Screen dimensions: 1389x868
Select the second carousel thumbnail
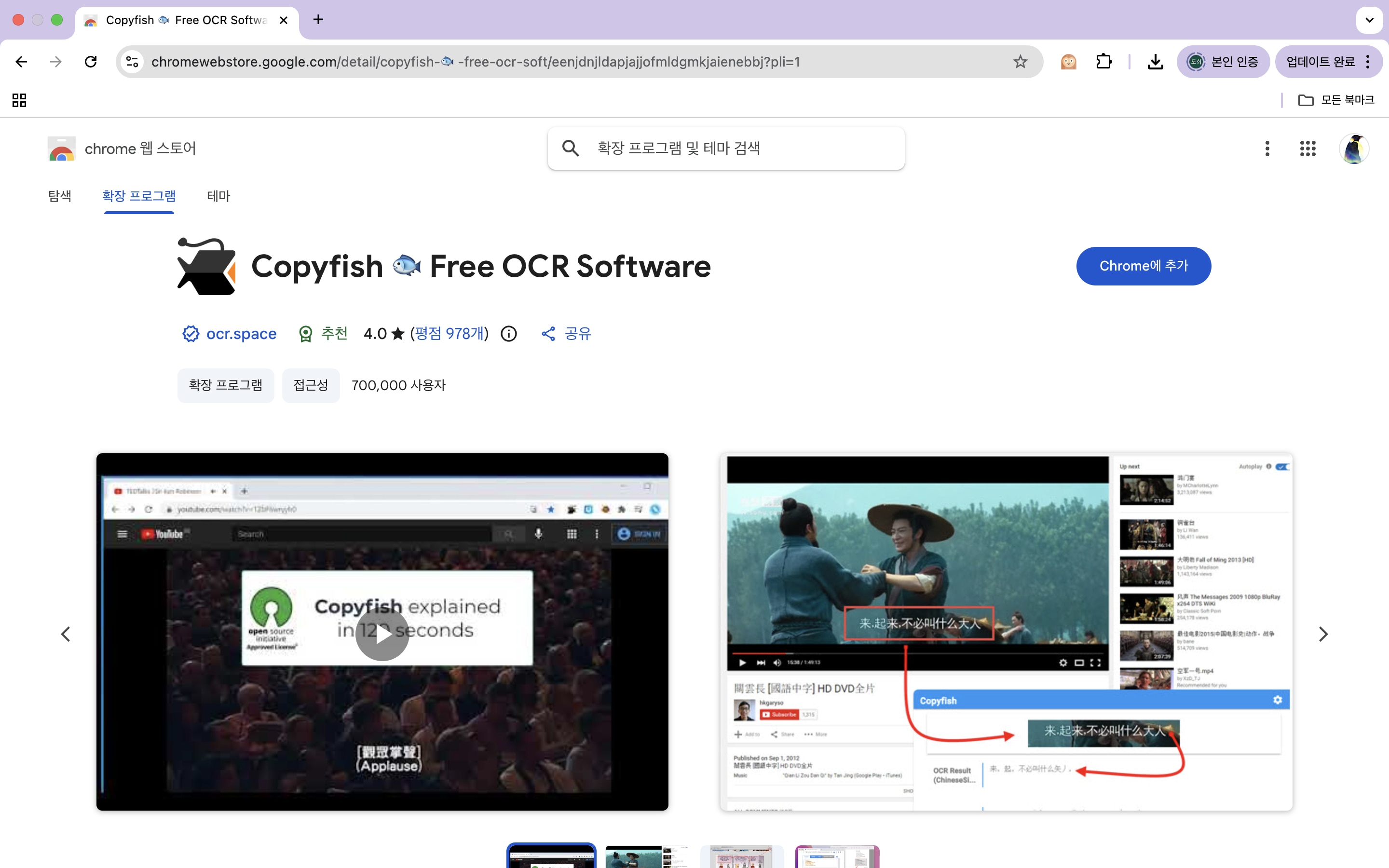pyautogui.click(x=646, y=856)
